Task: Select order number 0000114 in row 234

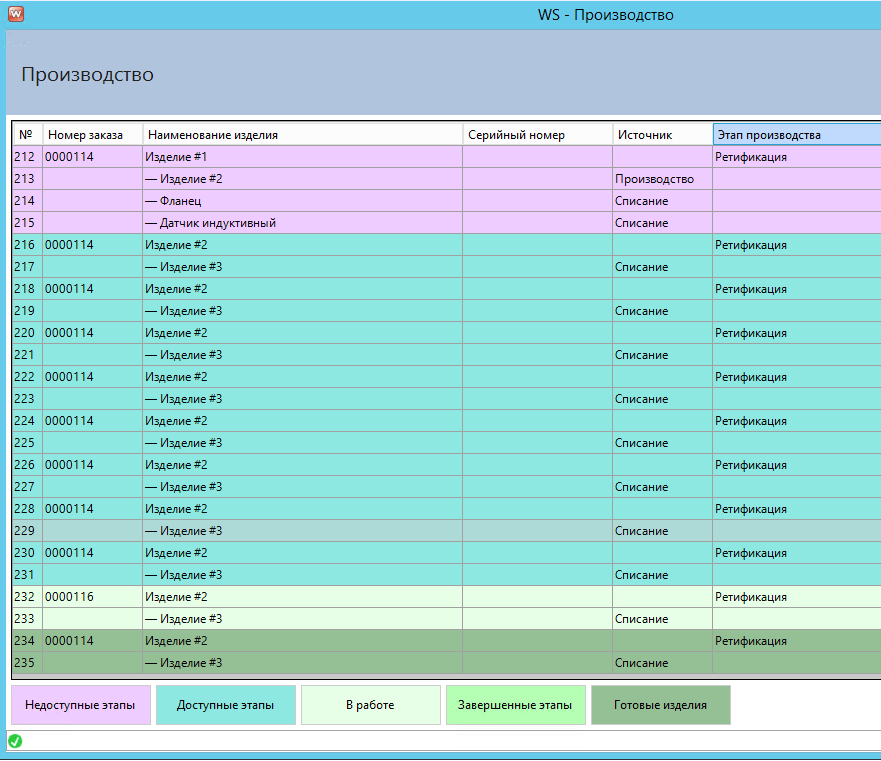Action: 93,641
